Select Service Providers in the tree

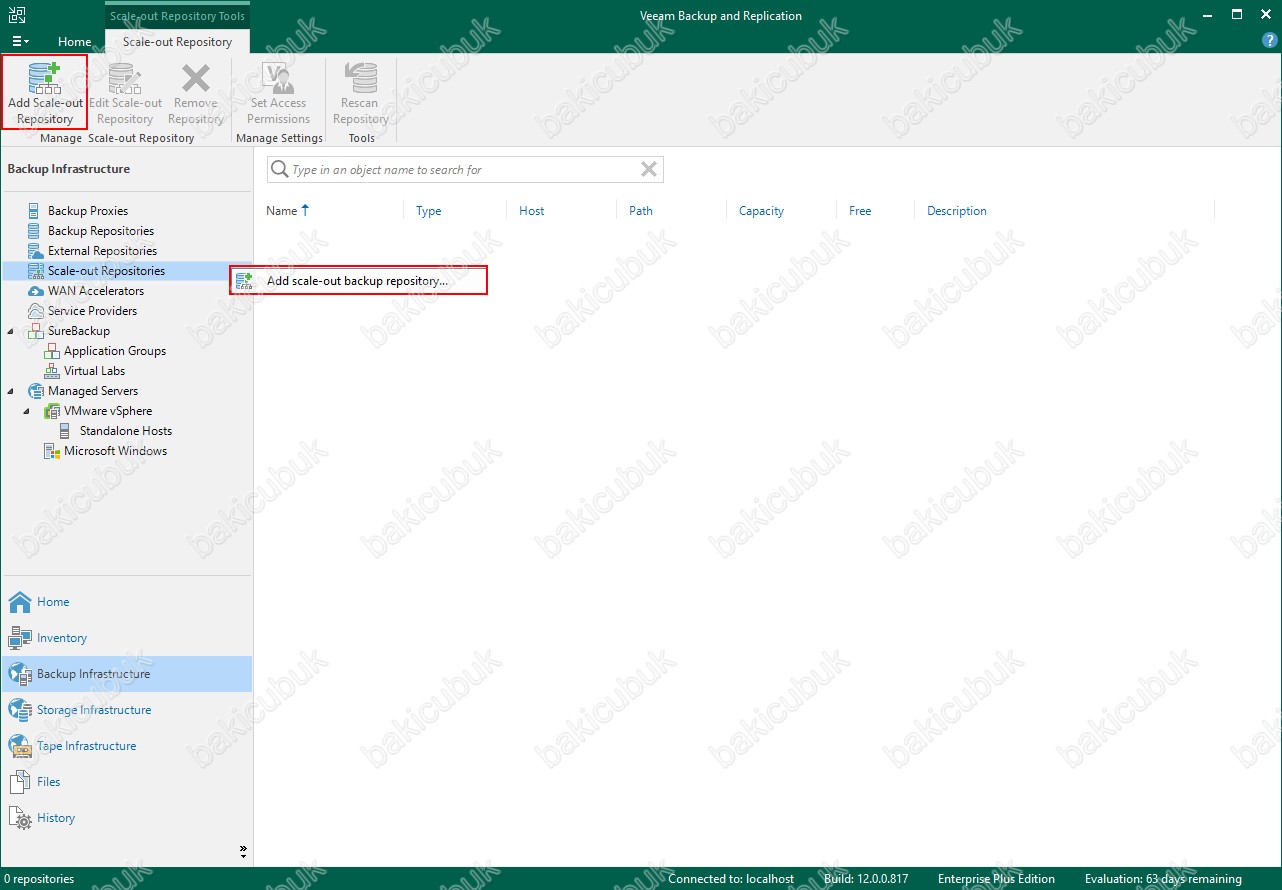click(x=92, y=311)
